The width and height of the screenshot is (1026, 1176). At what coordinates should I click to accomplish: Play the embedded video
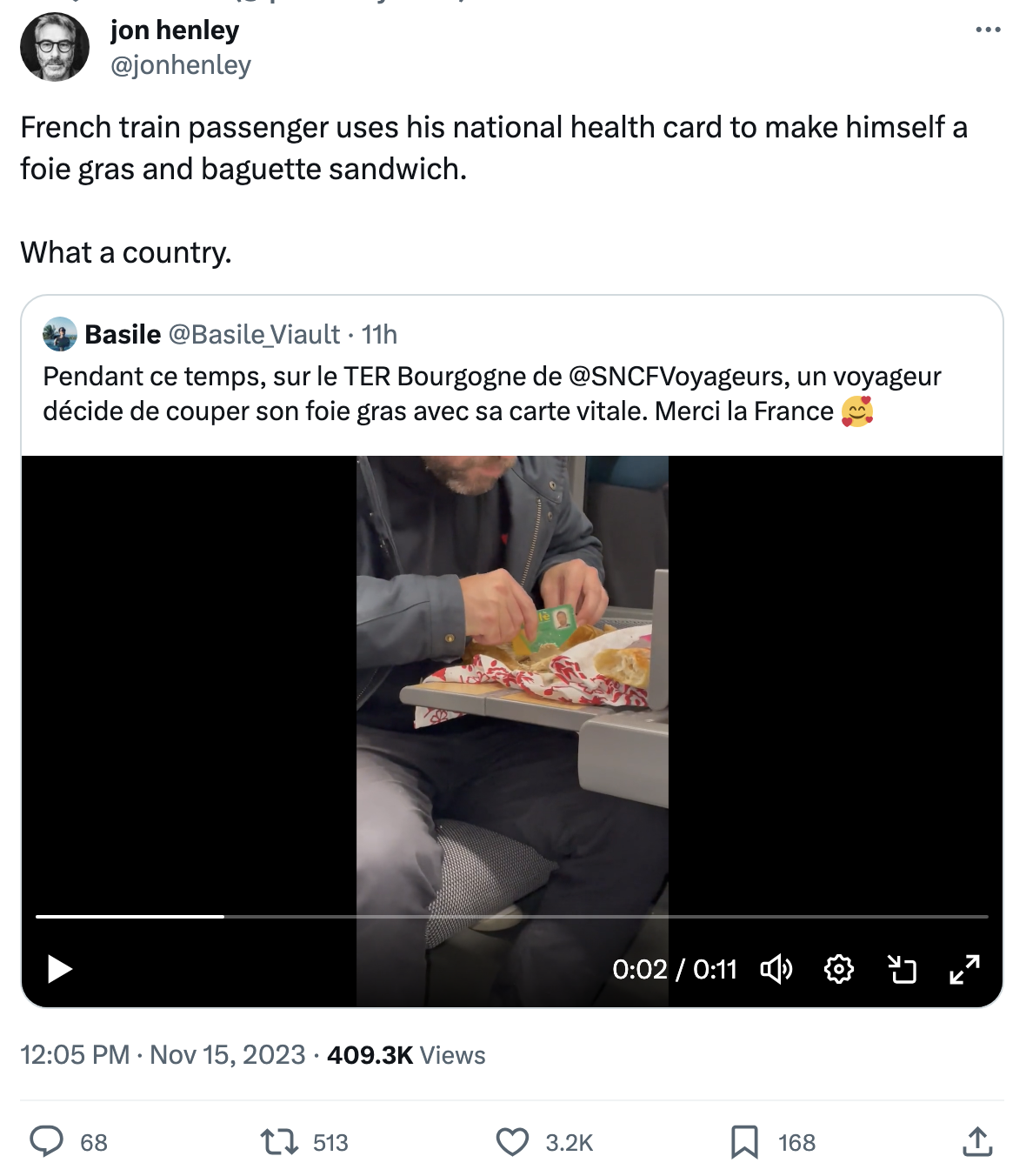(x=59, y=968)
